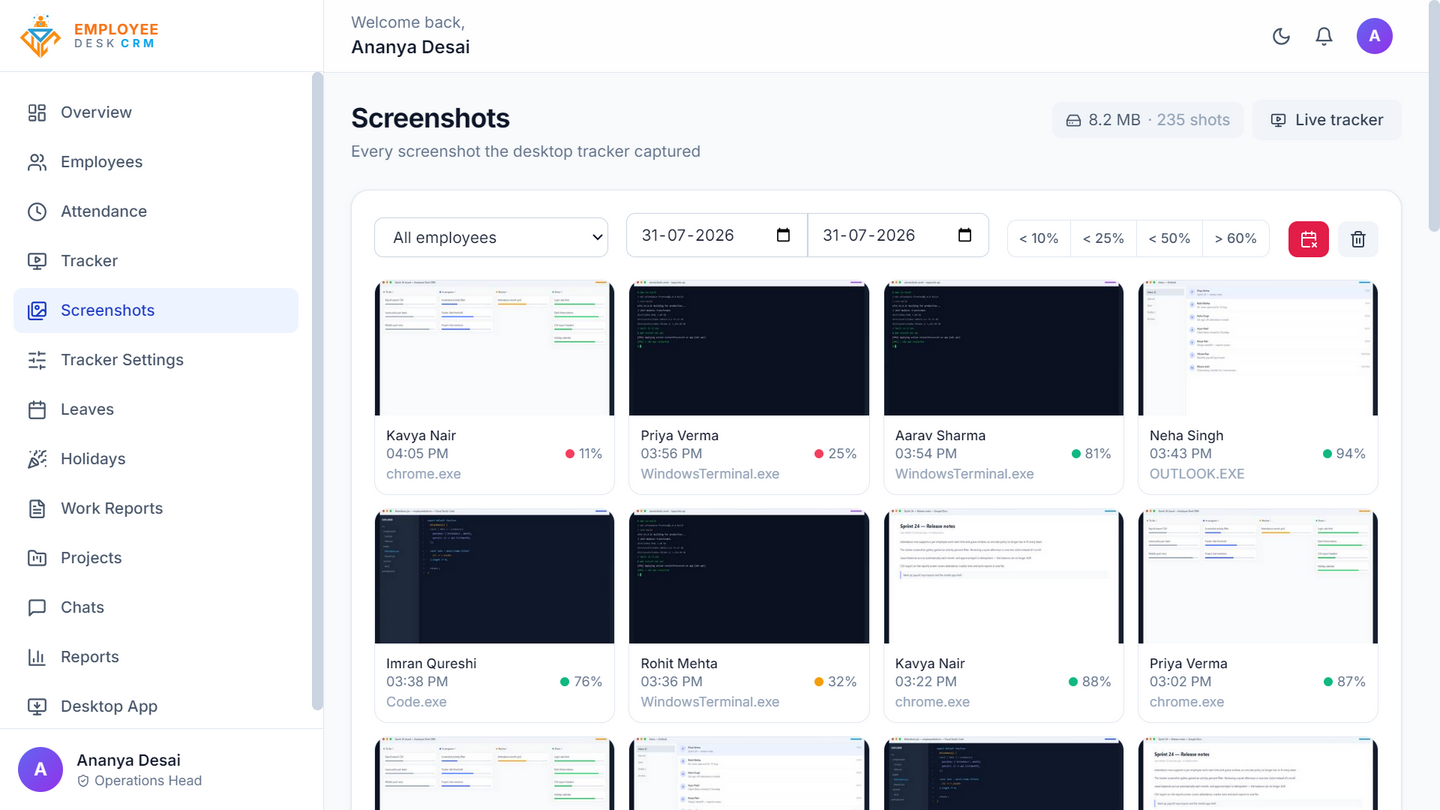Open the user avatar menu in the header

coord(1374,36)
